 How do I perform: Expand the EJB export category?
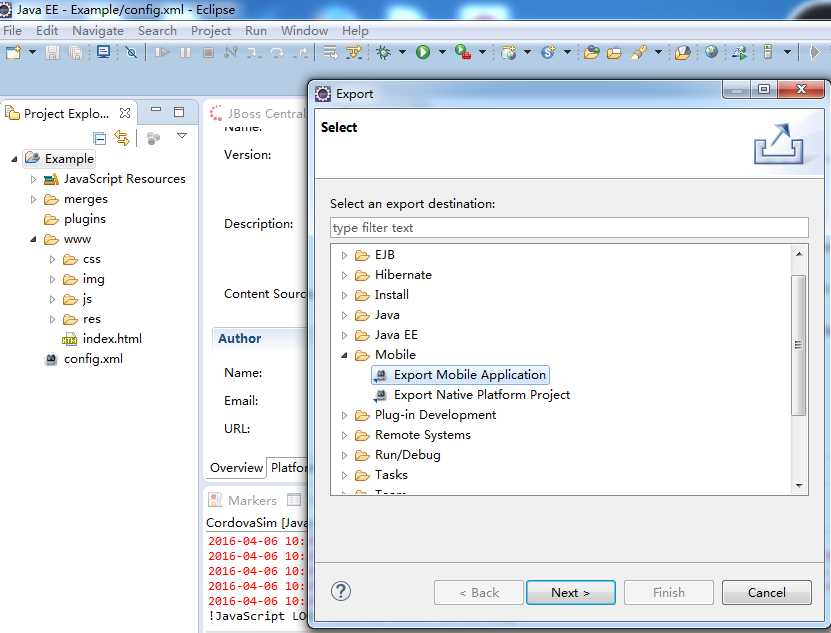[344, 256]
